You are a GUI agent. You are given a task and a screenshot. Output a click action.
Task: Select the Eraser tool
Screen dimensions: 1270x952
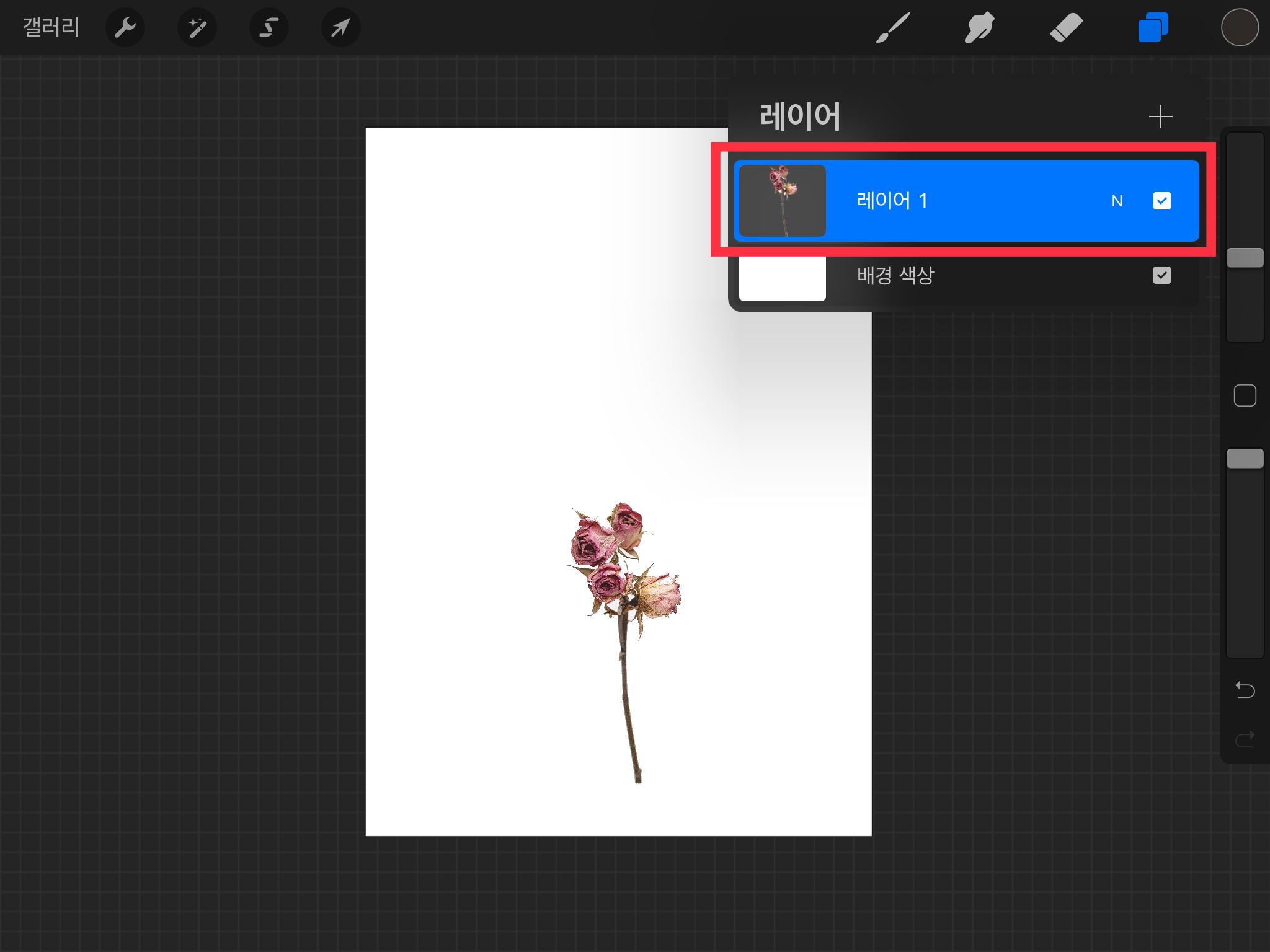point(1066,27)
